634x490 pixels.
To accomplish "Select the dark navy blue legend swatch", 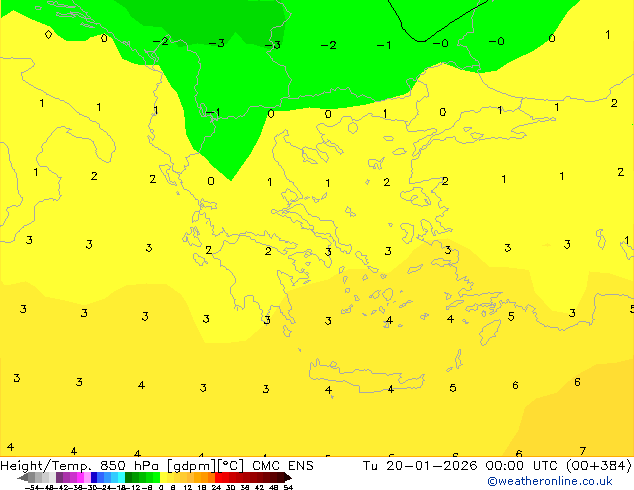I will [x=94, y=477].
